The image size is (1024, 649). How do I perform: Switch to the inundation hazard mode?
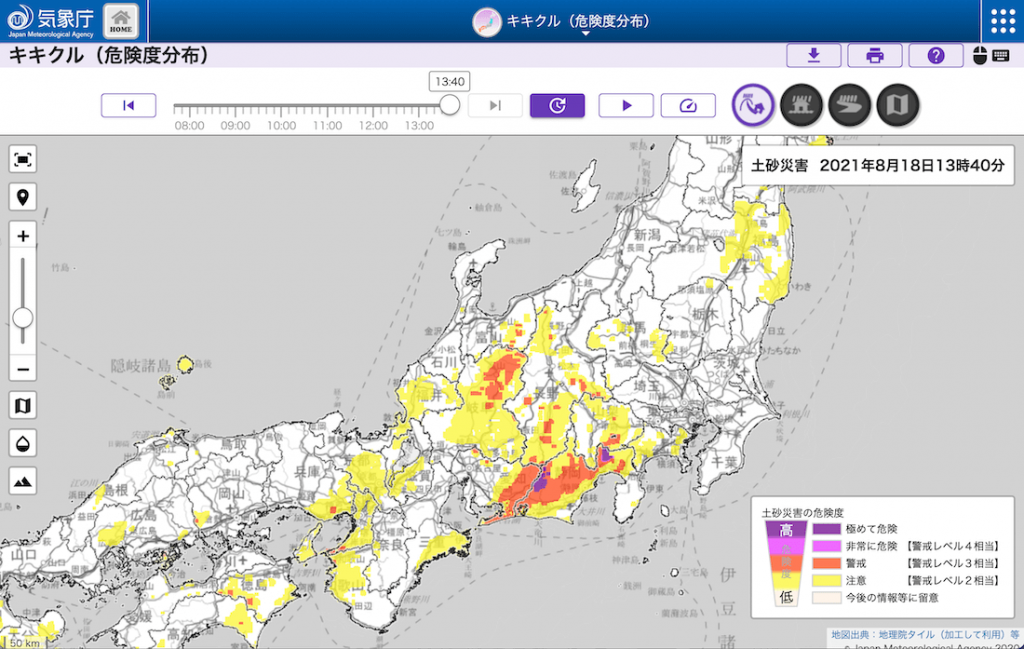(801, 104)
